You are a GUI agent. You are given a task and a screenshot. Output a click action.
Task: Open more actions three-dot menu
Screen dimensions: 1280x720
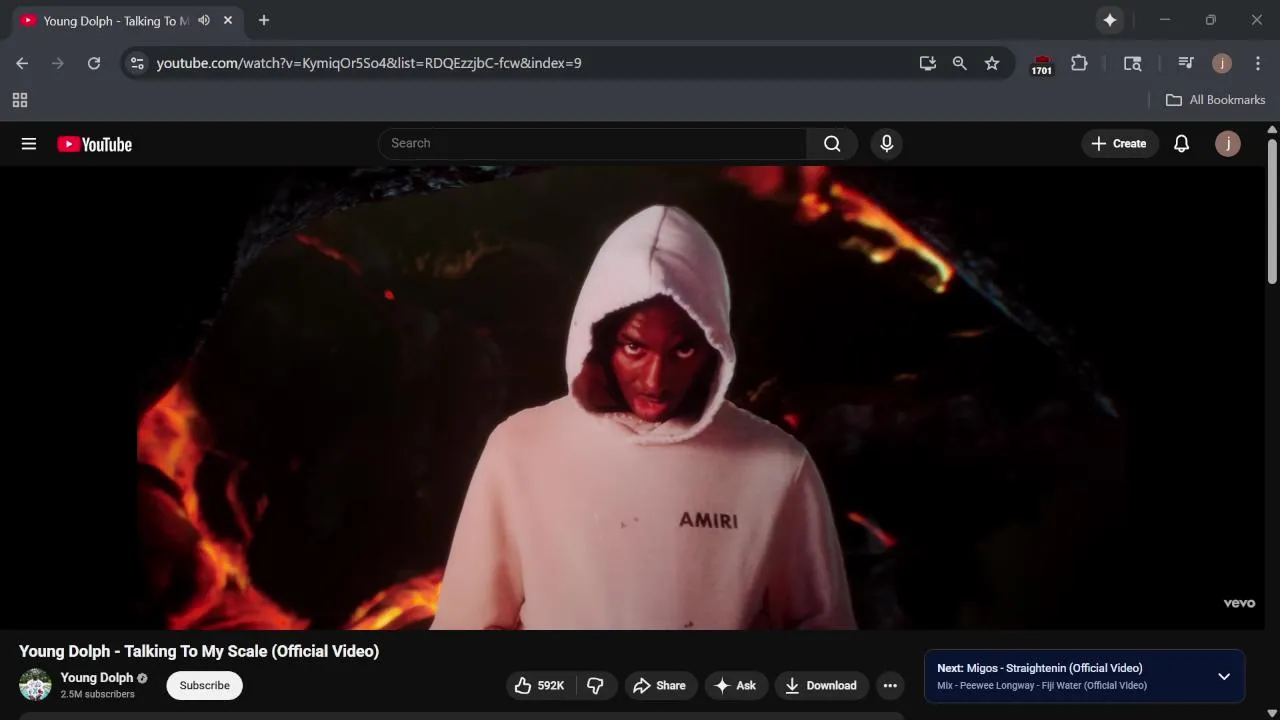[890, 685]
